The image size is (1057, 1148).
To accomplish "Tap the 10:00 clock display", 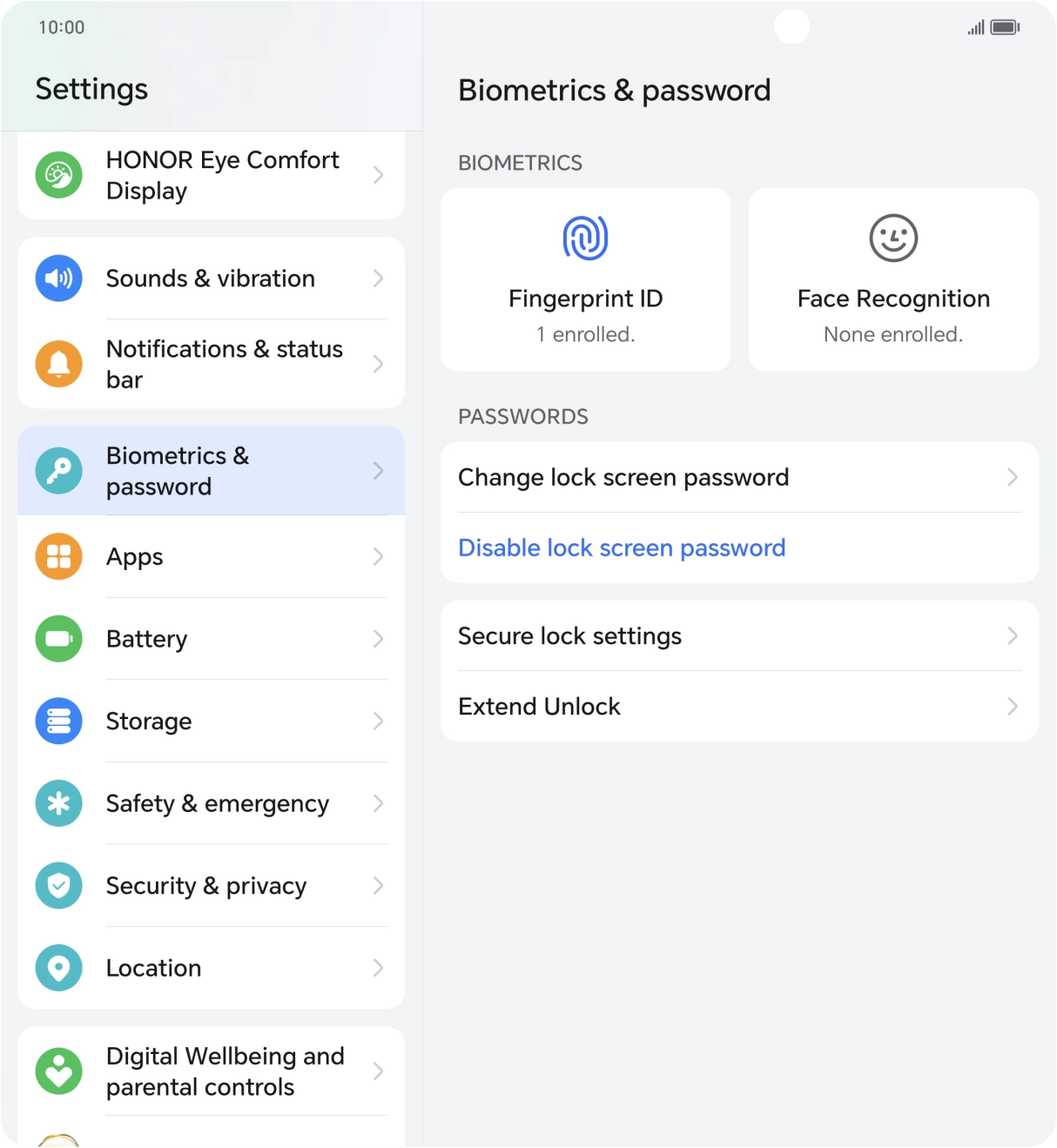I will 60,27.
